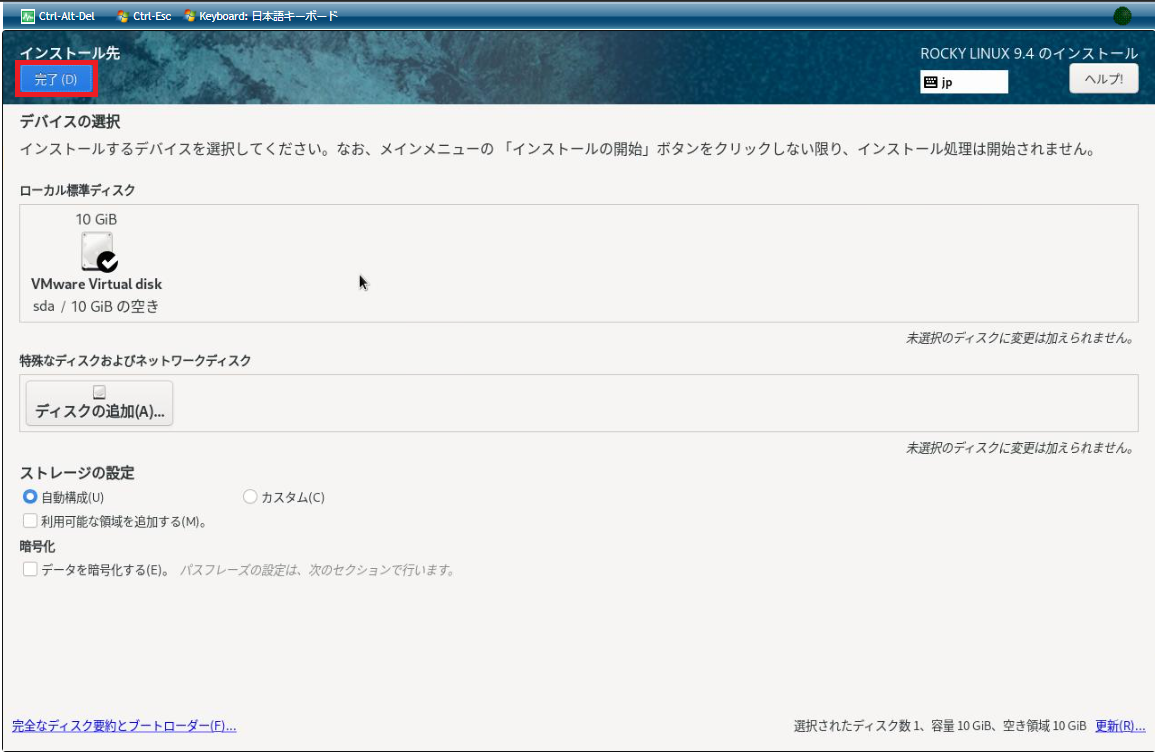Click ディスクの追加(A)... to add a disk
Viewport: 1155px width, 752px height.
click(x=99, y=404)
